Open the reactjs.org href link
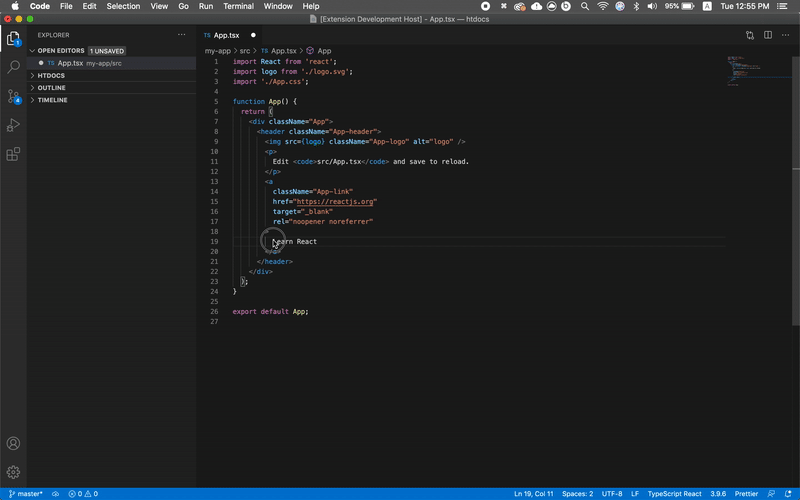This screenshot has height=500, width=800. [333, 201]
